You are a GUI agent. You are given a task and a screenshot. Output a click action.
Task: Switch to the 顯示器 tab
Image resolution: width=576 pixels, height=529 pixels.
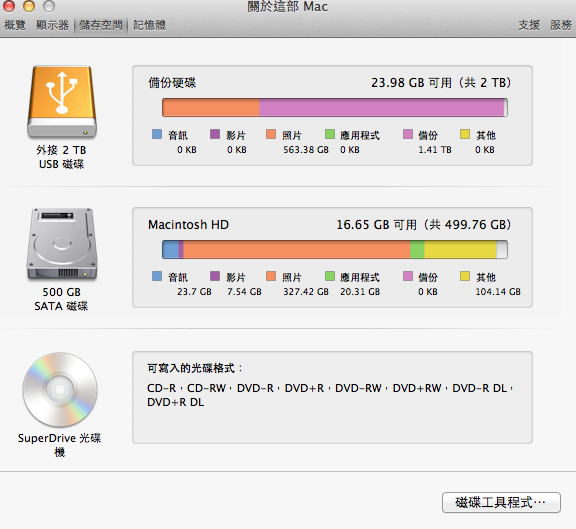click(x=53, y=25)
